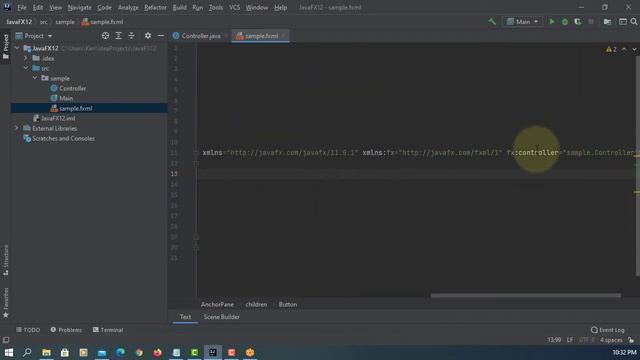Click the read-only lock icon in status bar
The width and height of the screenshot is (640, 360).
pyautogui.click(x=631, y=340)
